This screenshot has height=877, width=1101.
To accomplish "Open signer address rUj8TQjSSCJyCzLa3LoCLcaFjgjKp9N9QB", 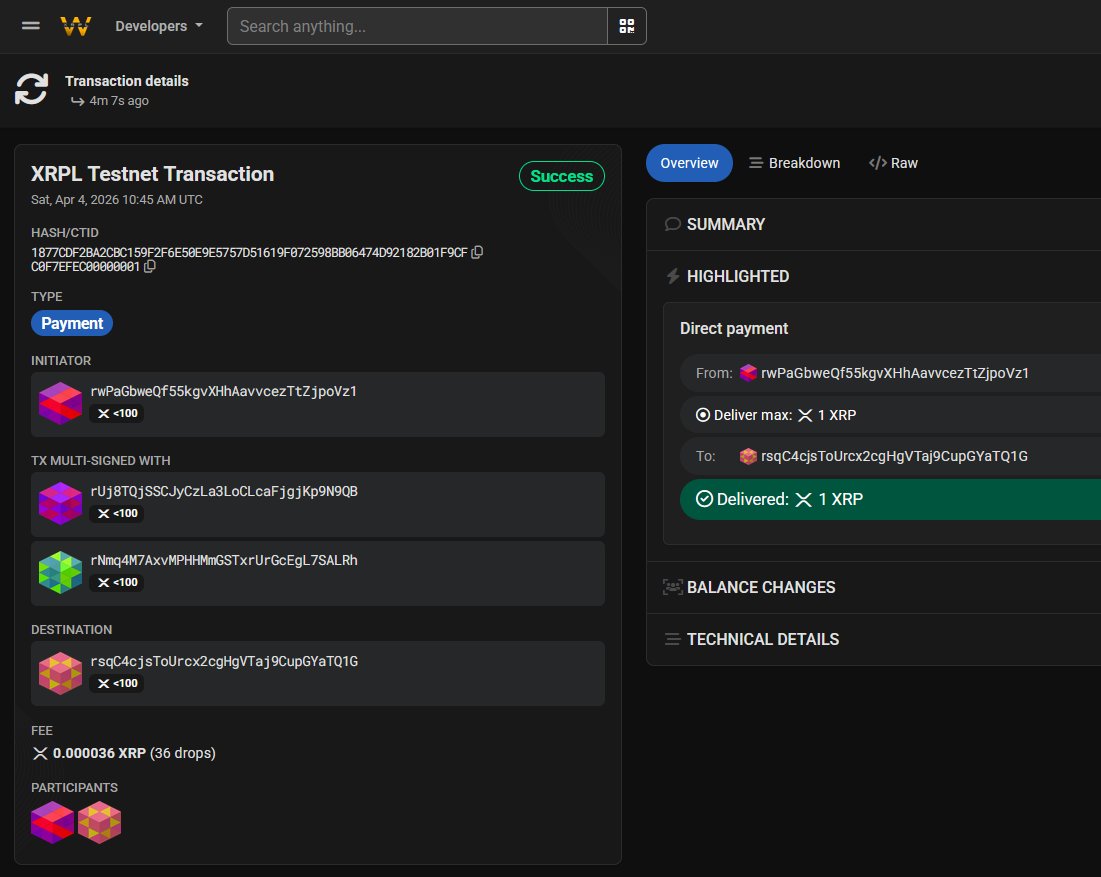I will tap(224, 492).
